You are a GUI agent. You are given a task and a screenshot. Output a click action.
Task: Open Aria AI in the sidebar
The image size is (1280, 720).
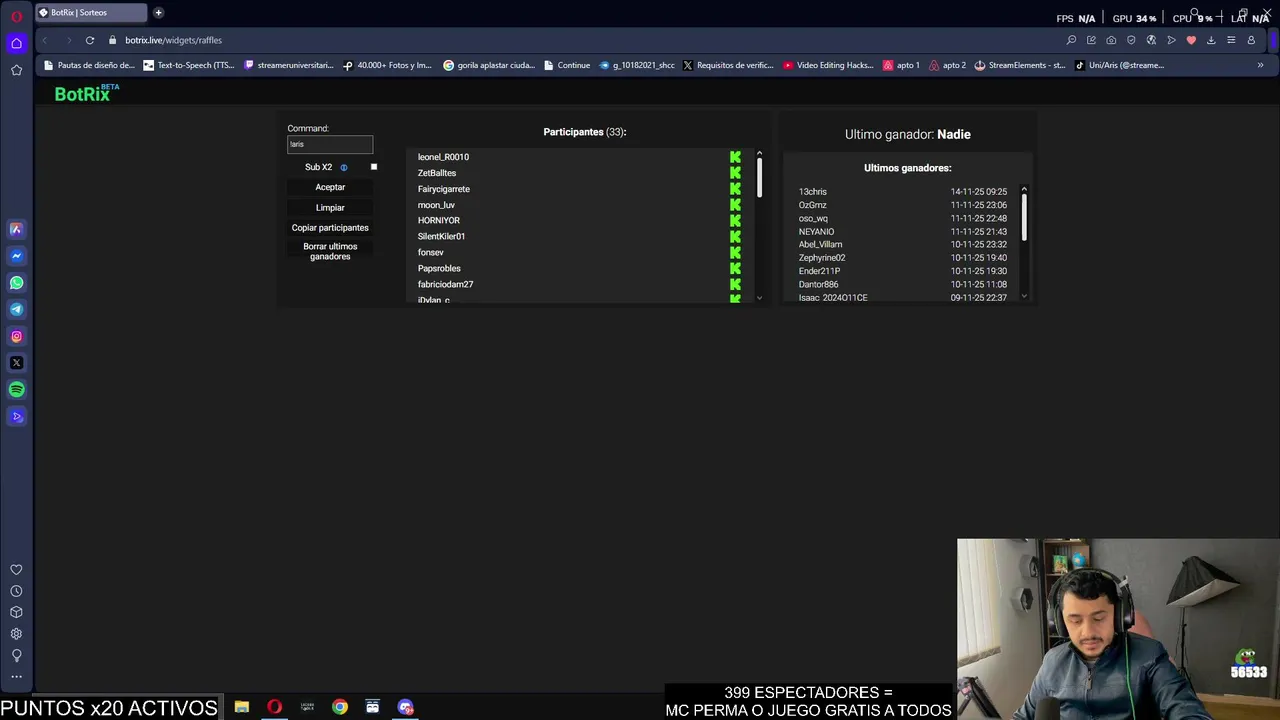(x=16, y=229)
